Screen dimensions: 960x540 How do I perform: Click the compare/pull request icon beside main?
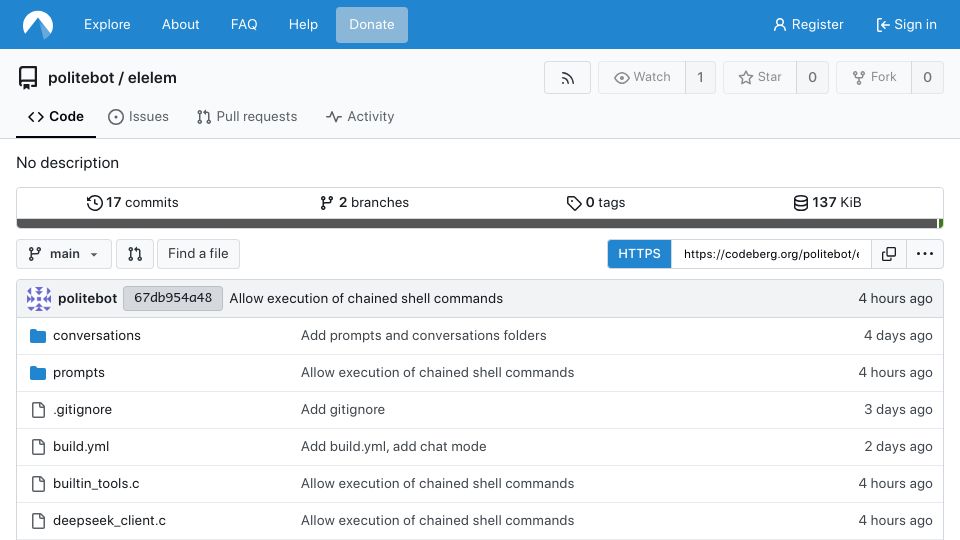[135, 254]
